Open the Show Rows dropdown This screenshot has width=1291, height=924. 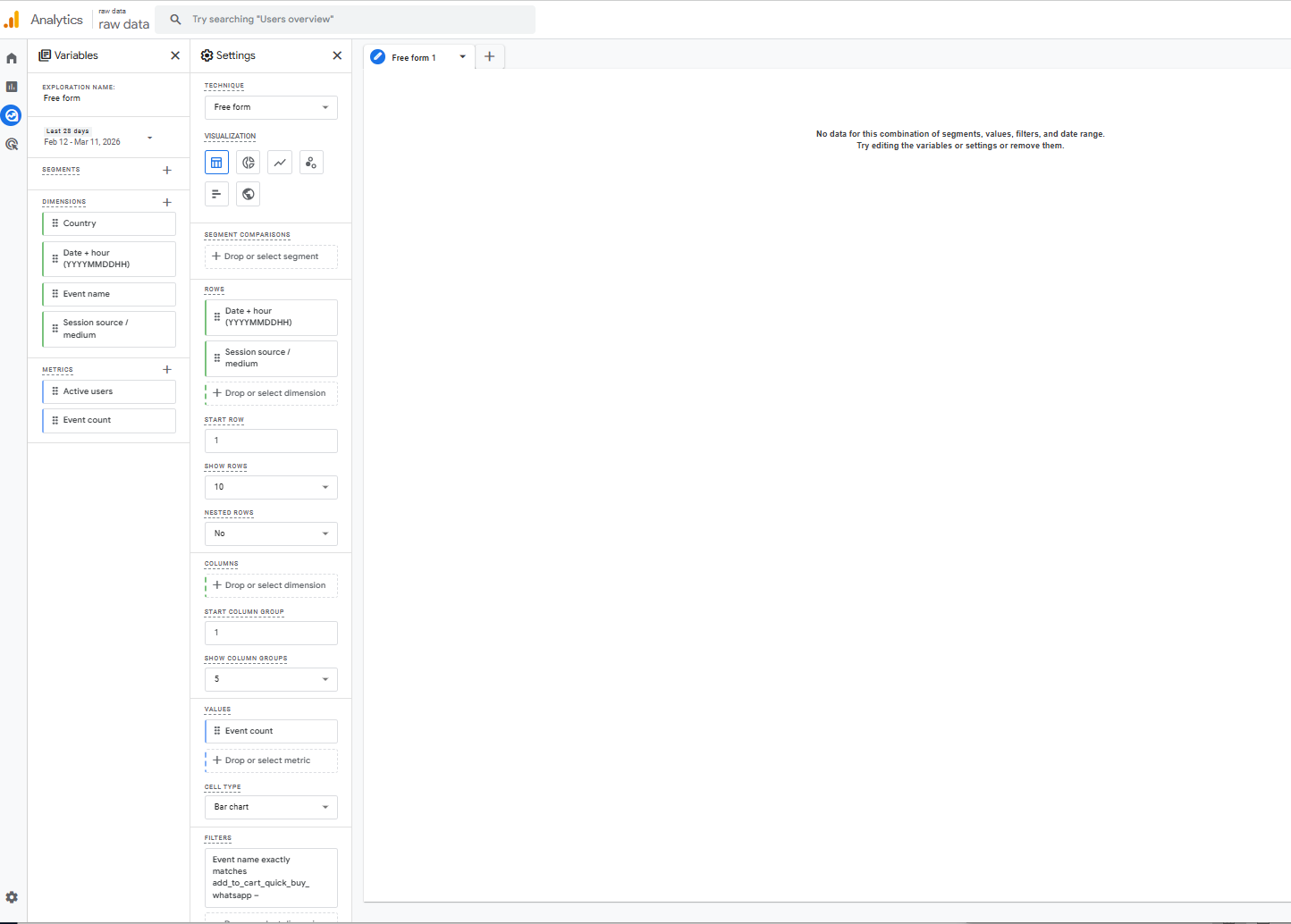point(271,487)
